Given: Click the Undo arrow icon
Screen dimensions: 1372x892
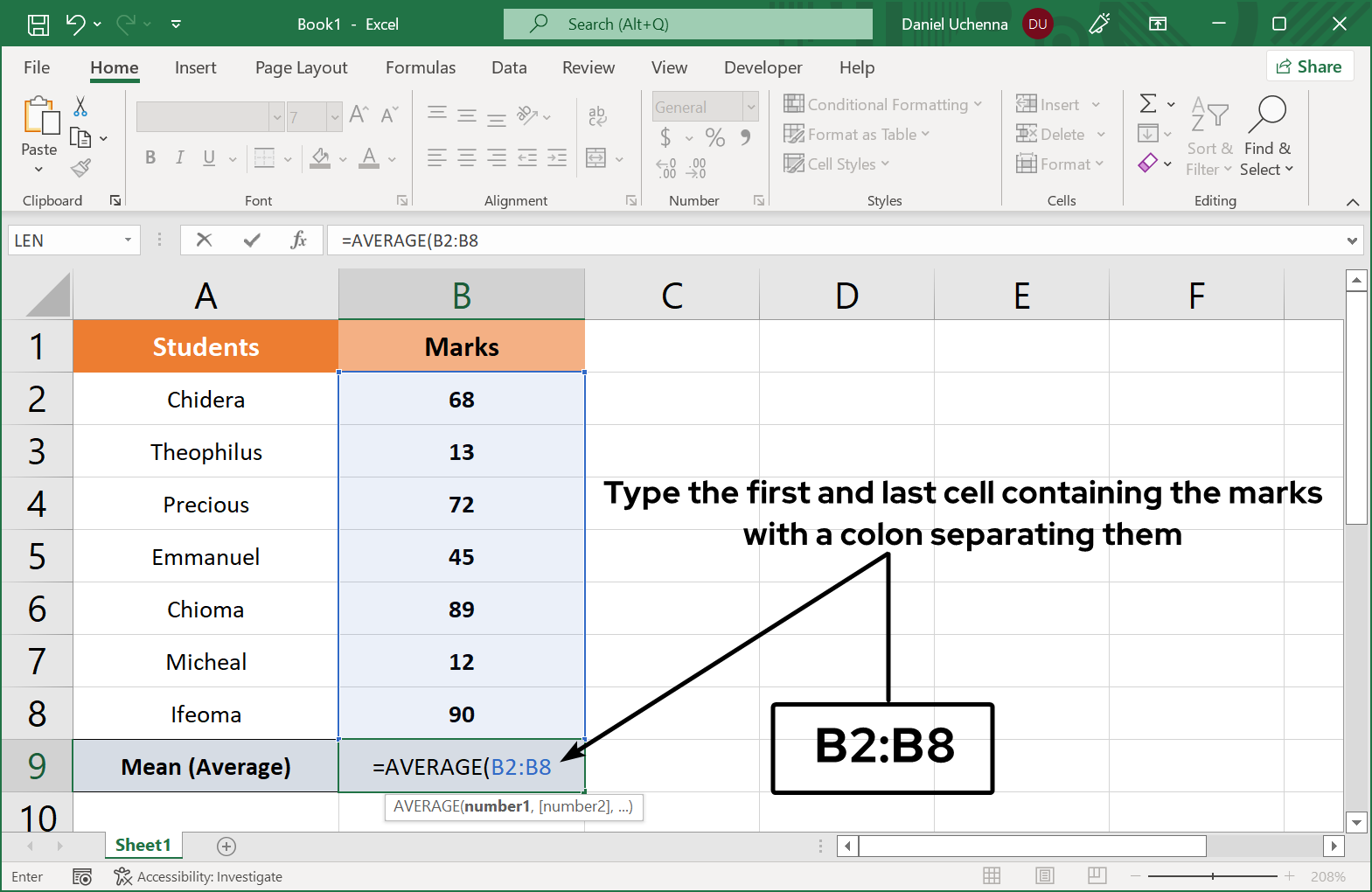Looking at the screenshot, I should [x=76, y=24].
